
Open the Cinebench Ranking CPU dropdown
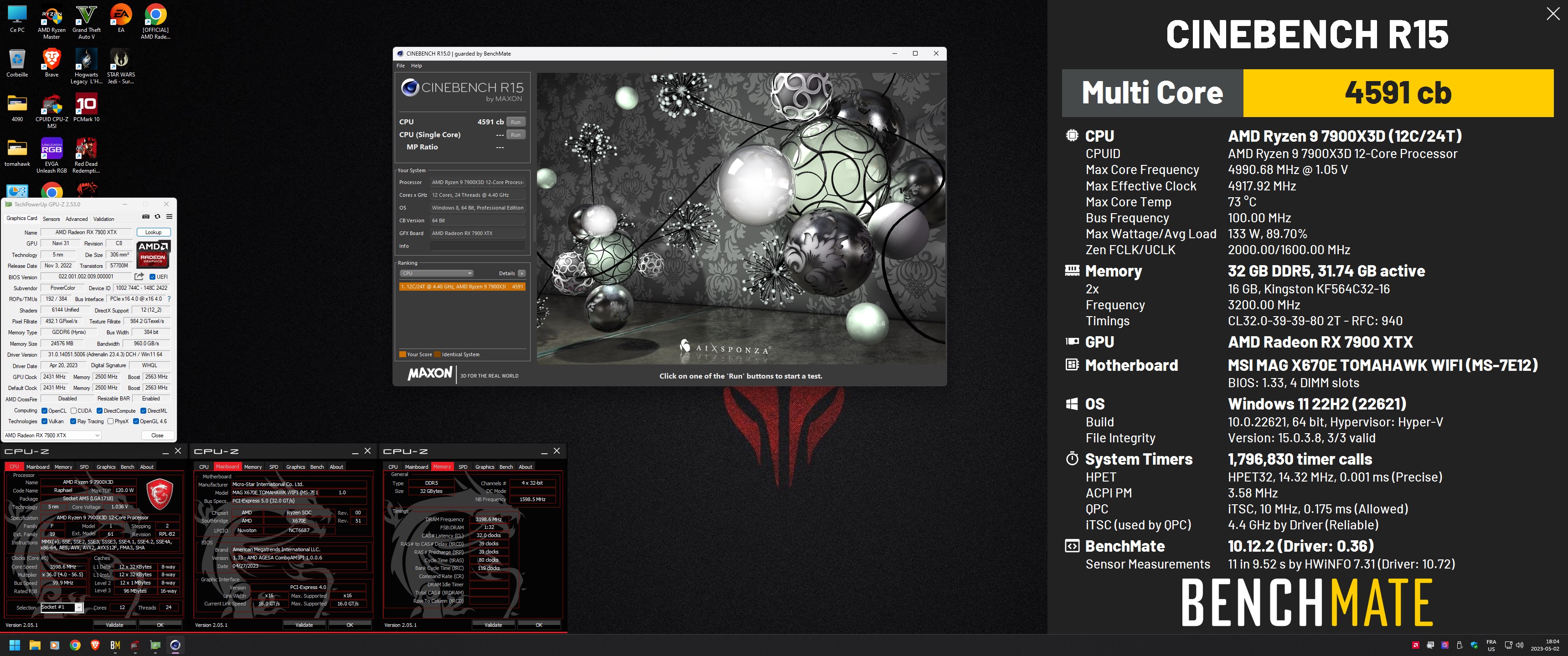coord(436,273)
